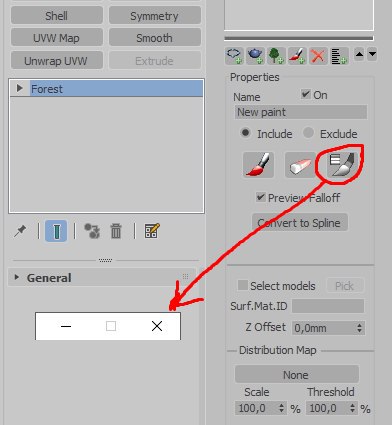Image resolution: width=392 pixels, height=425 pixels.
Task: Activate the red paint brush tool
Action: [x=258, y=165]
